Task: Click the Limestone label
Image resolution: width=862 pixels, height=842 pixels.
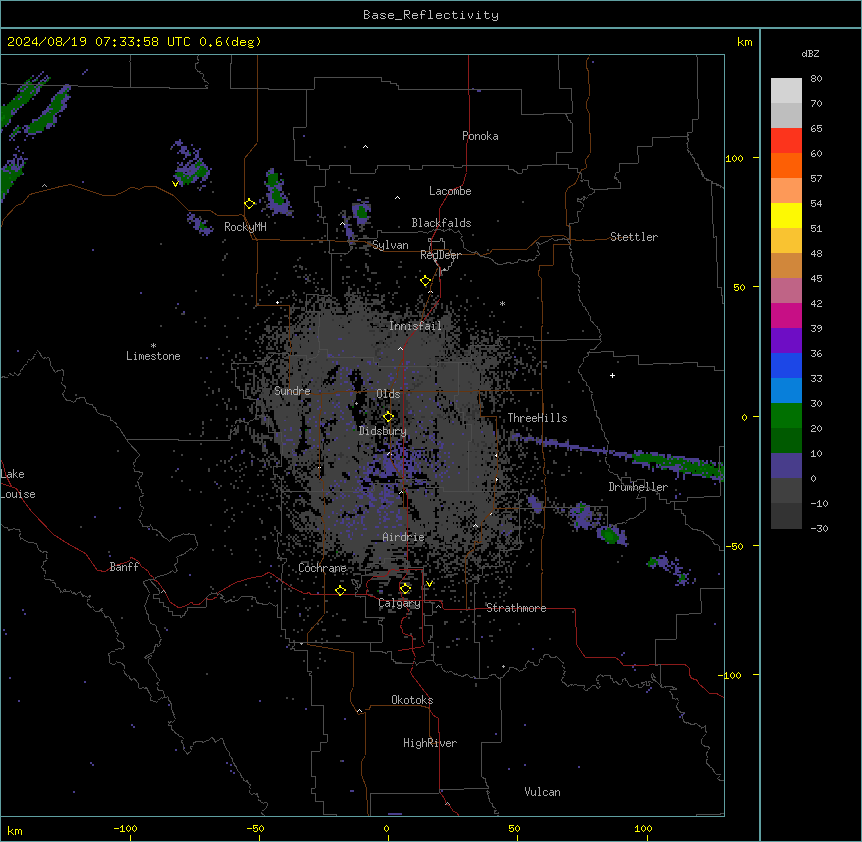Action: tap(153, 356)
